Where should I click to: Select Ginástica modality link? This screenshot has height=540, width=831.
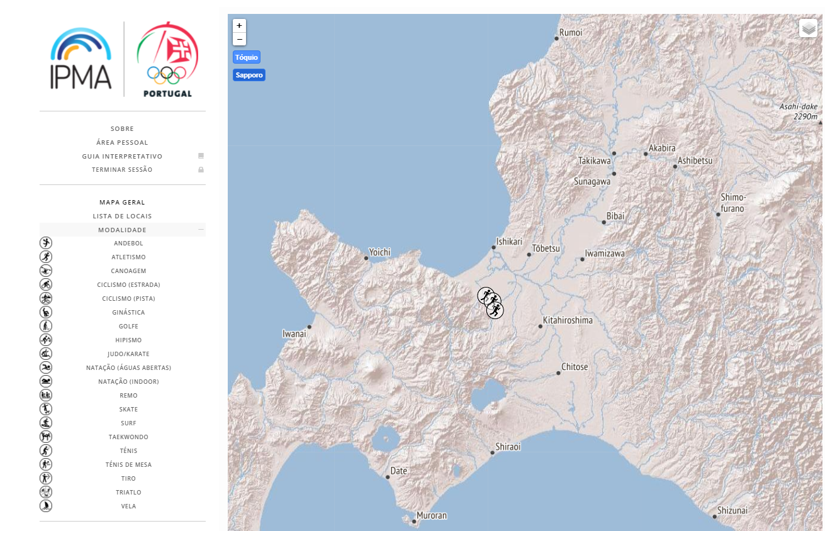pos(129,312)
